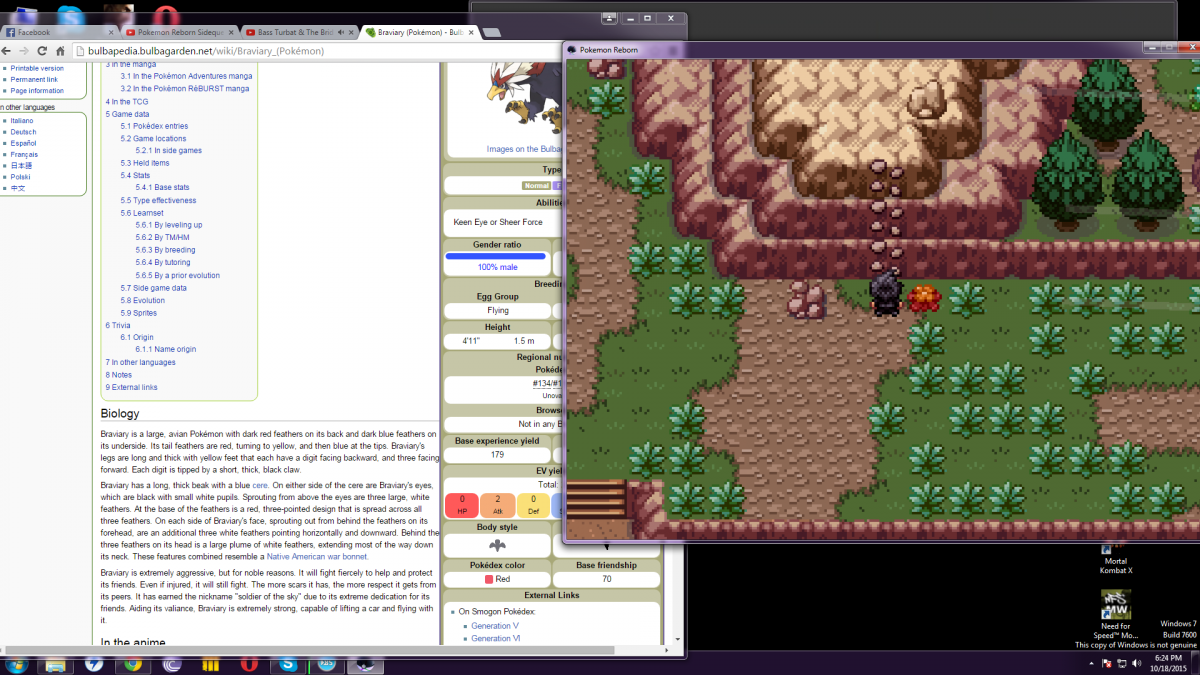This screenshot has width=1200, height=675.
Task: Click the player character in Pokemon Reborn
Action: coord(885,294)
